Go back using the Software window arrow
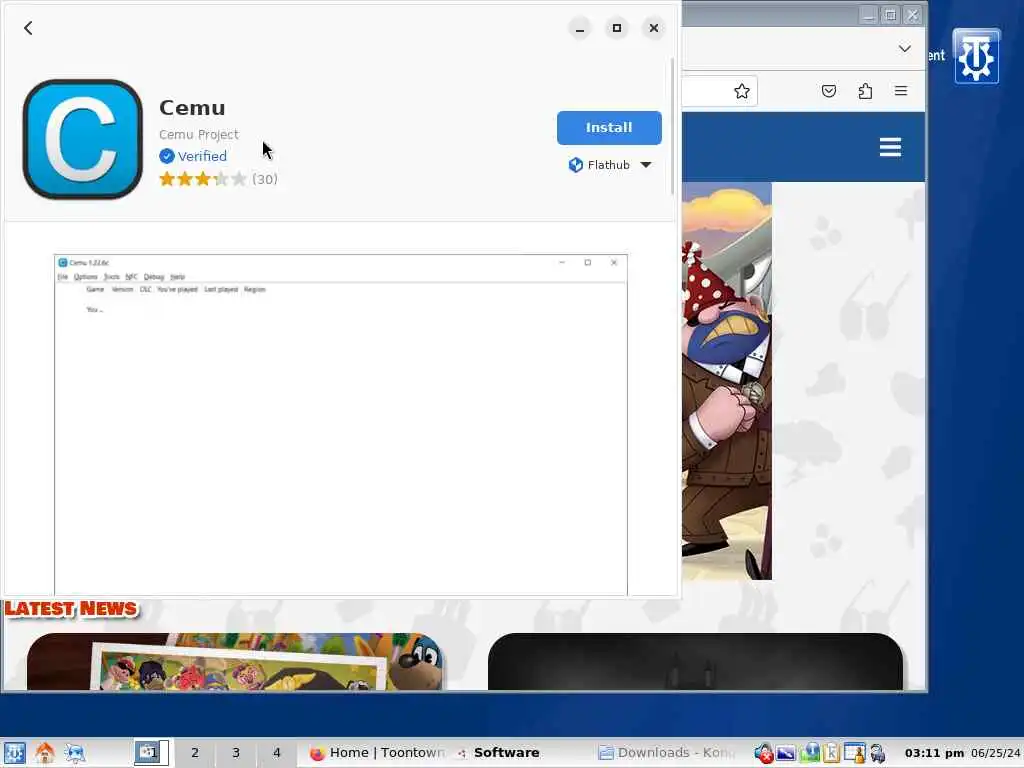 [x=28, y=28]
